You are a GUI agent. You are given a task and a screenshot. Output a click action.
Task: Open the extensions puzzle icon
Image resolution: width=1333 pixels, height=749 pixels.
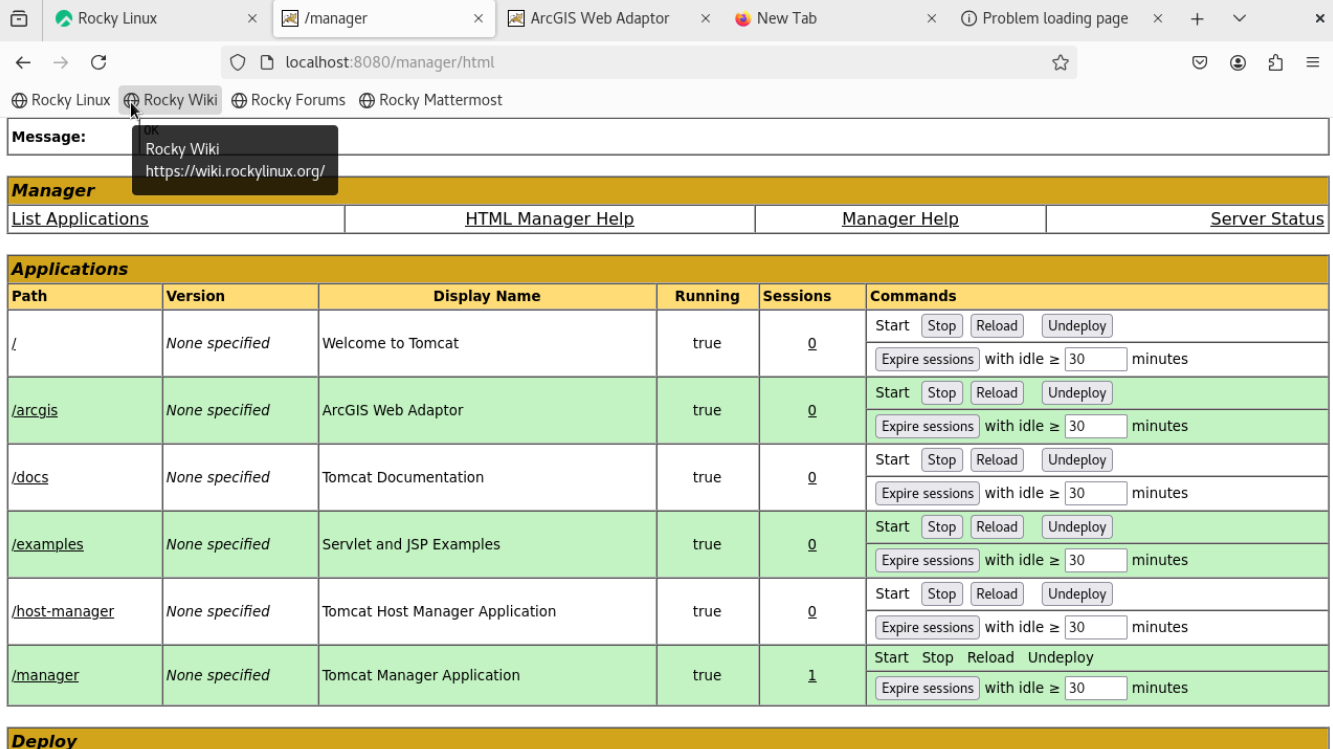tap(1275, 62)
